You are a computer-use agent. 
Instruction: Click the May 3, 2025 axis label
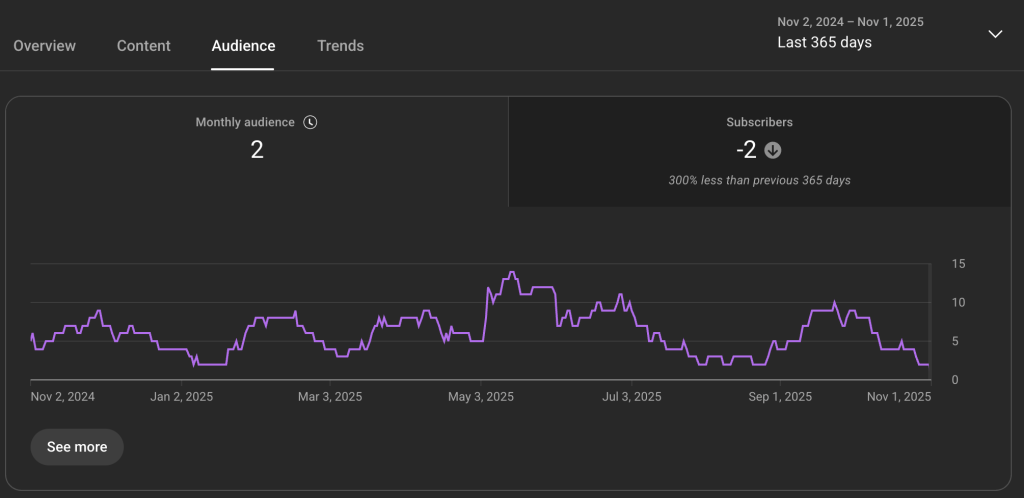click(481, 397)
